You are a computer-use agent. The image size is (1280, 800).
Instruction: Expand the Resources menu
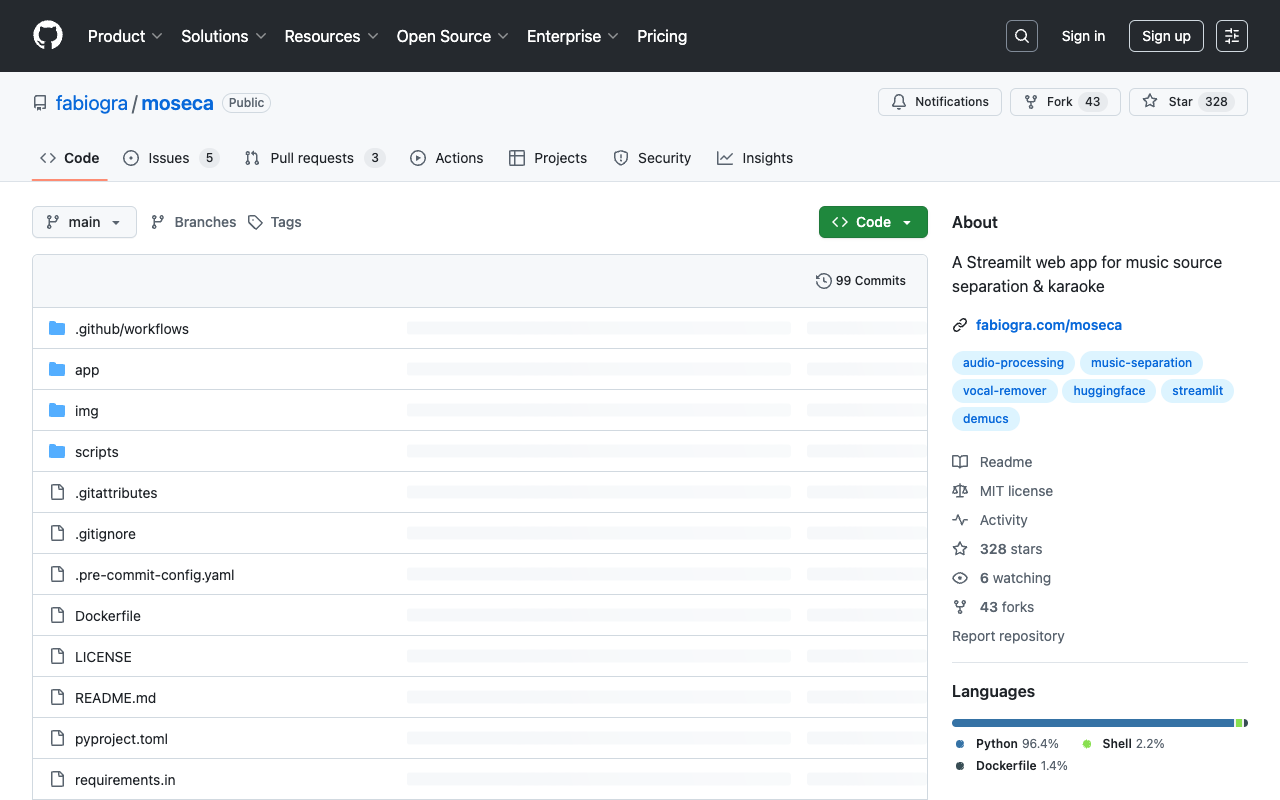pos(331,36)
